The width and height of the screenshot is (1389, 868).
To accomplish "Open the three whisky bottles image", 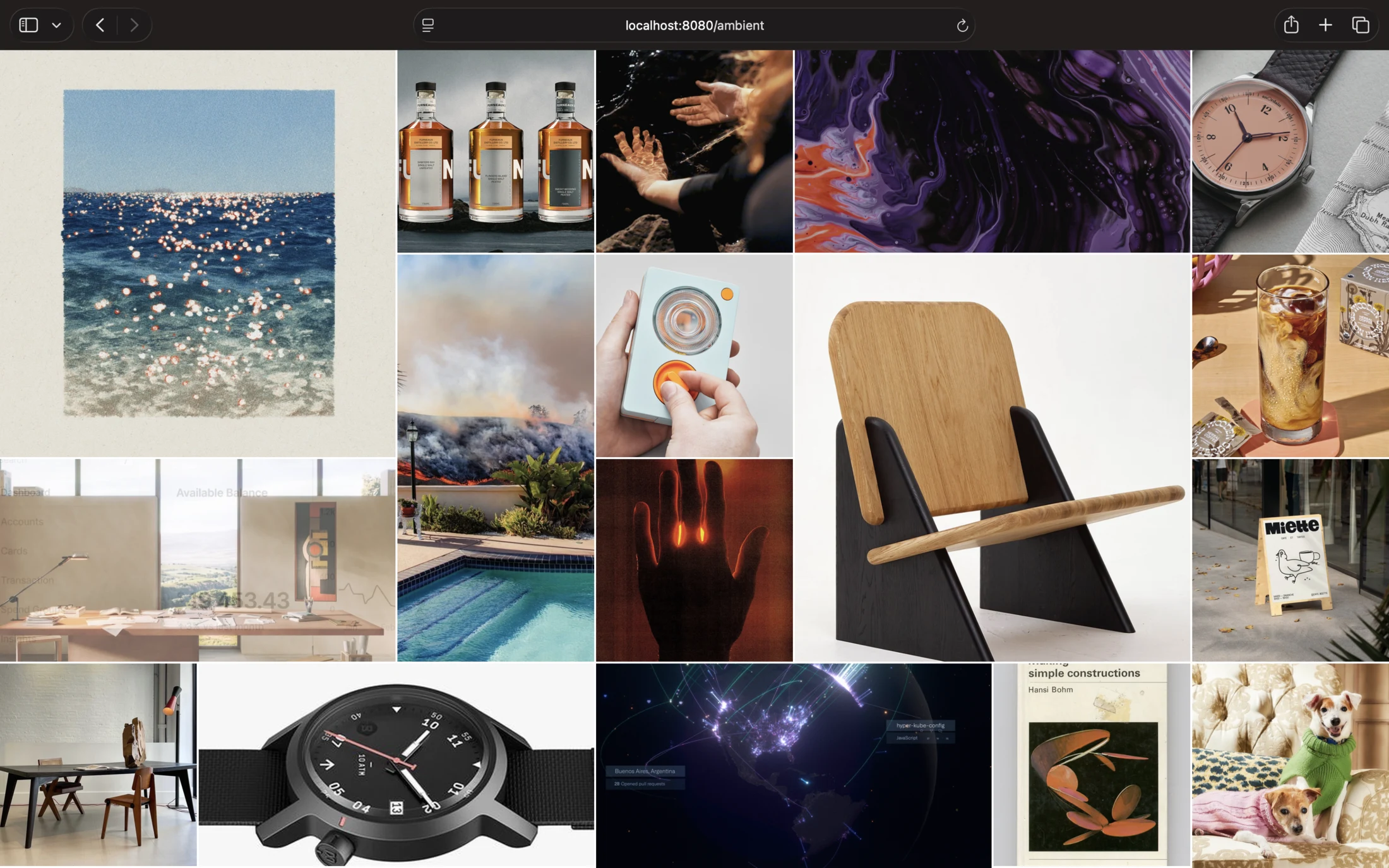I will [496, 152].
